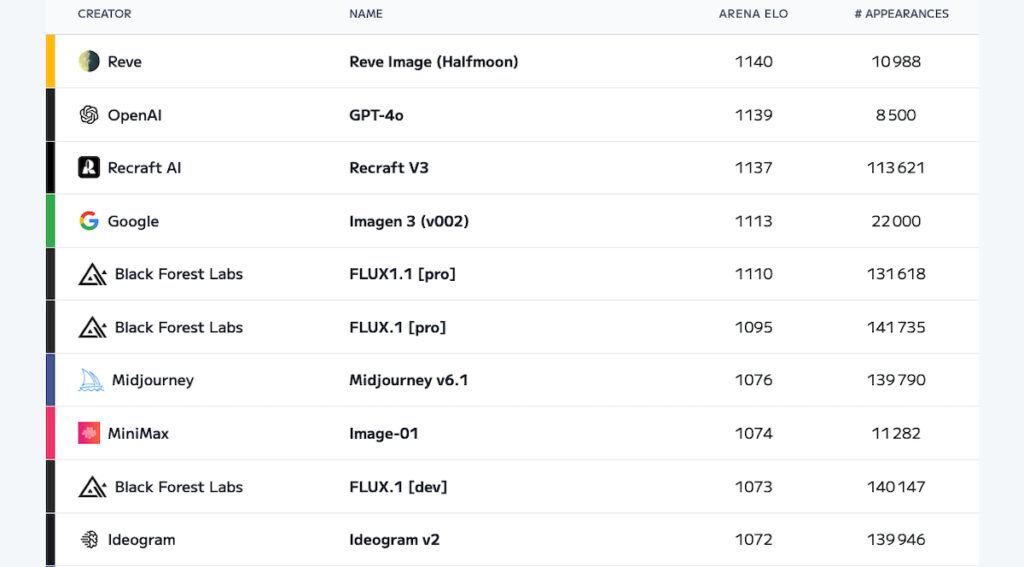Click Black Forest Labs logo beside FLUX.1 [dev]
The image size is (1024, 567).
tap(93, 487)
